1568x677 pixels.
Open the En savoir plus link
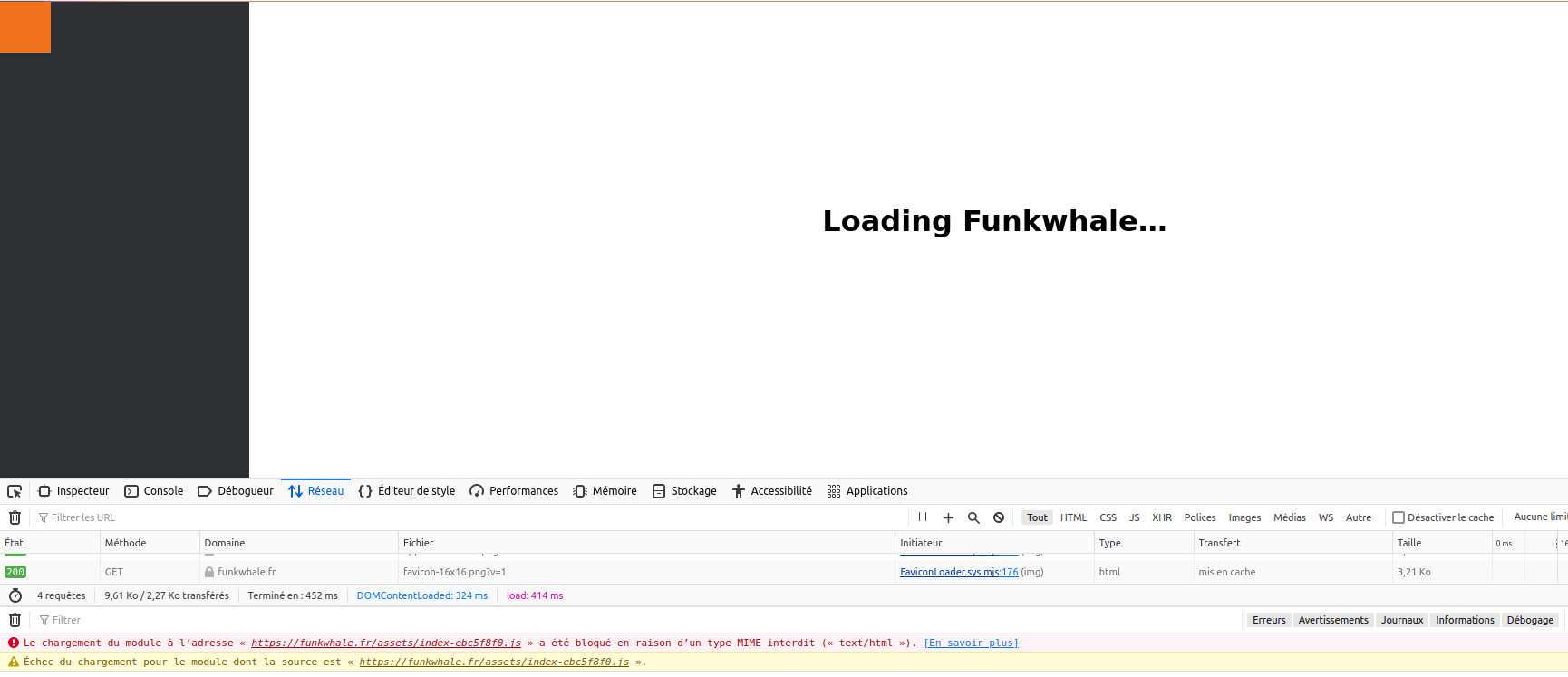coord(971,643)
